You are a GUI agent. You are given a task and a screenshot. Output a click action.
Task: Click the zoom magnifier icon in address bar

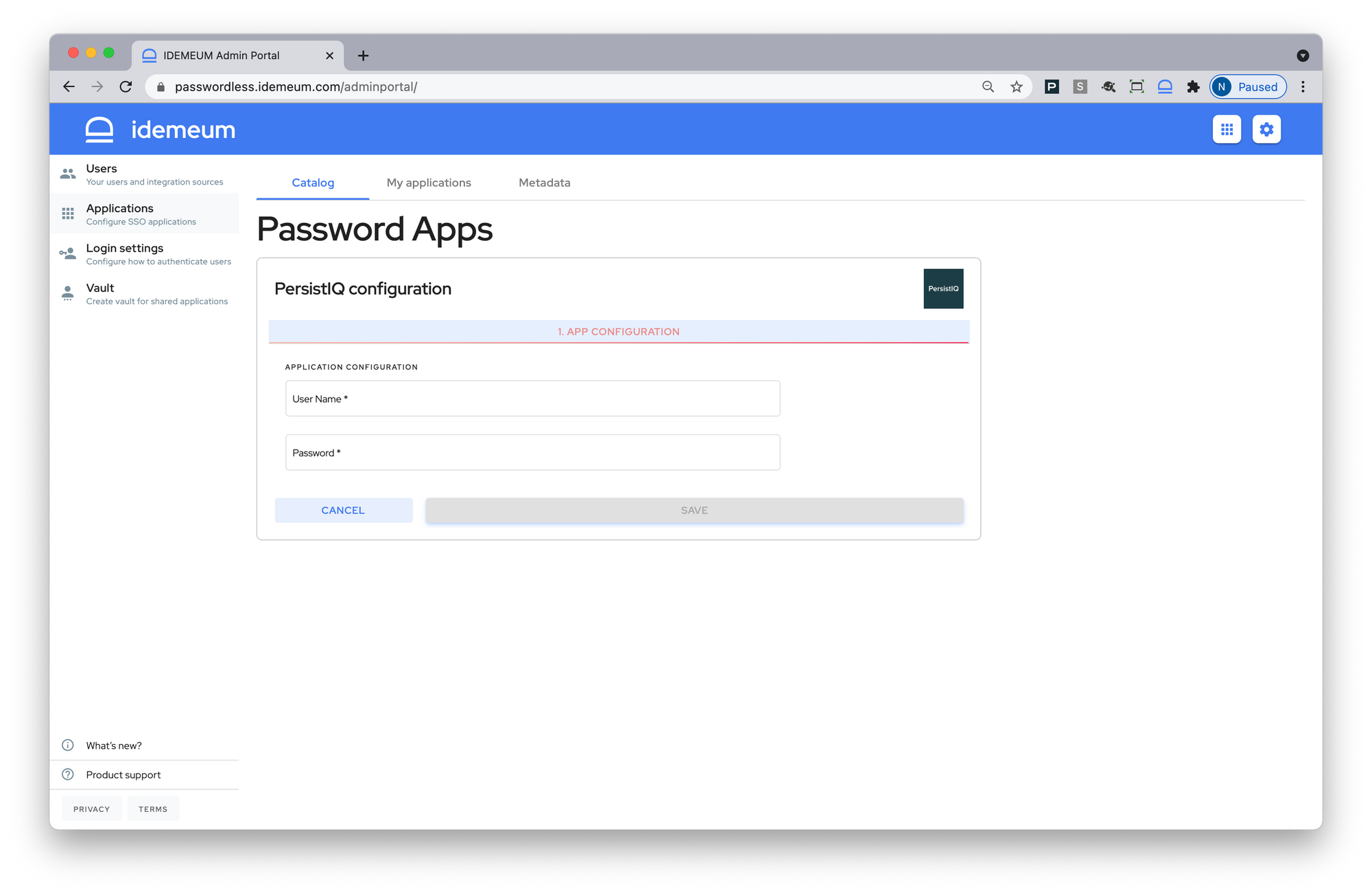pos(988,86)
